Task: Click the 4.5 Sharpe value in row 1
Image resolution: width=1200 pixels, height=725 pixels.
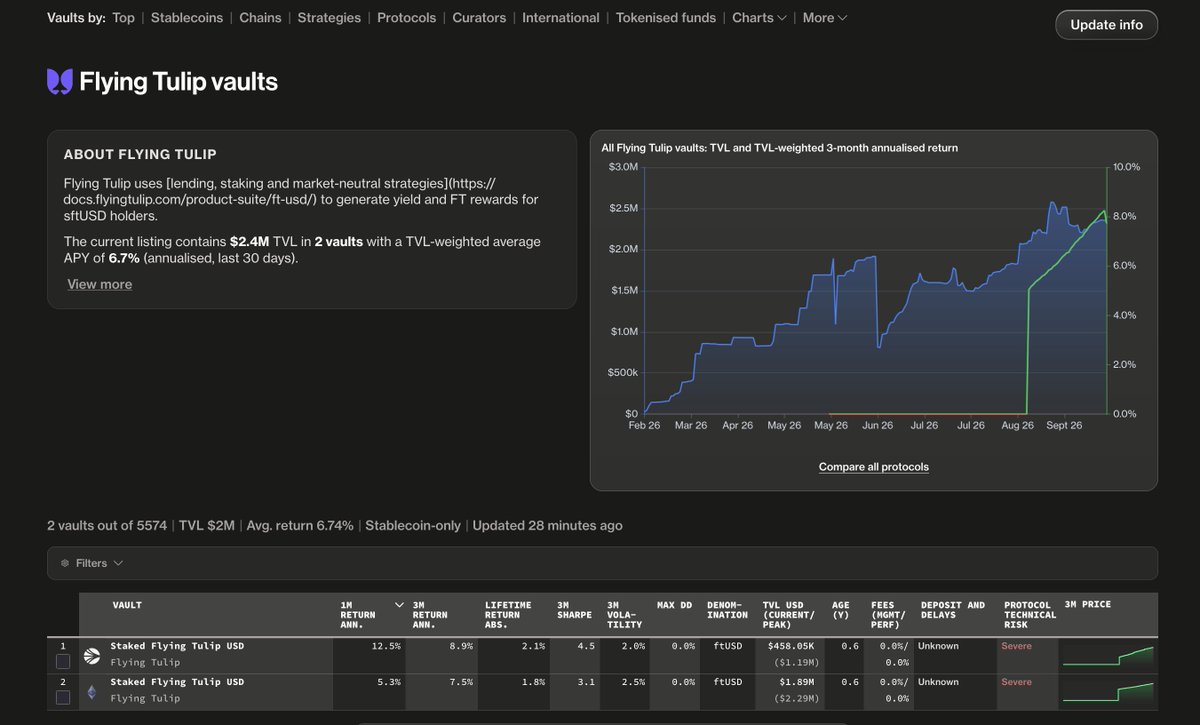Action: [586, 646]
